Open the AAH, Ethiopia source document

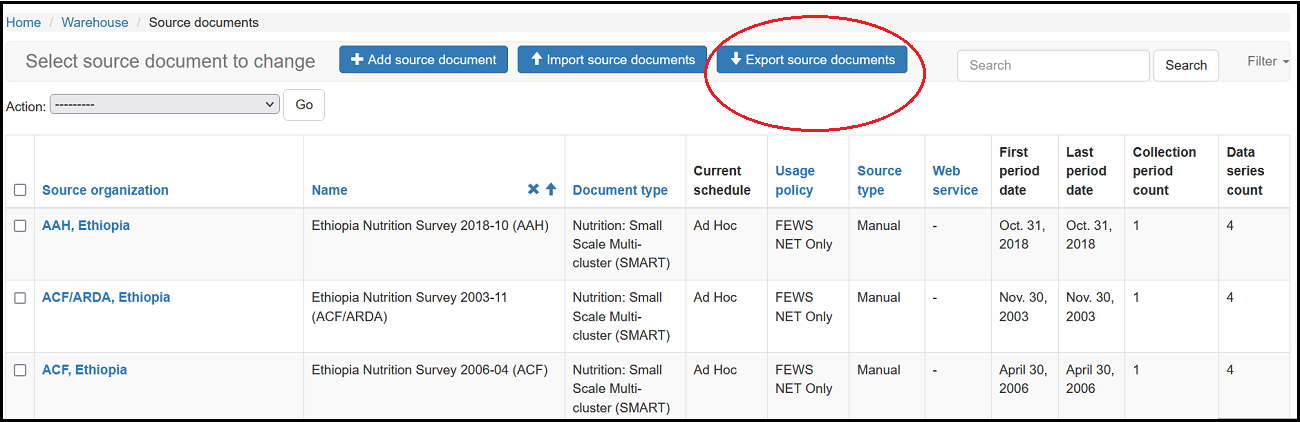point(86,226)
